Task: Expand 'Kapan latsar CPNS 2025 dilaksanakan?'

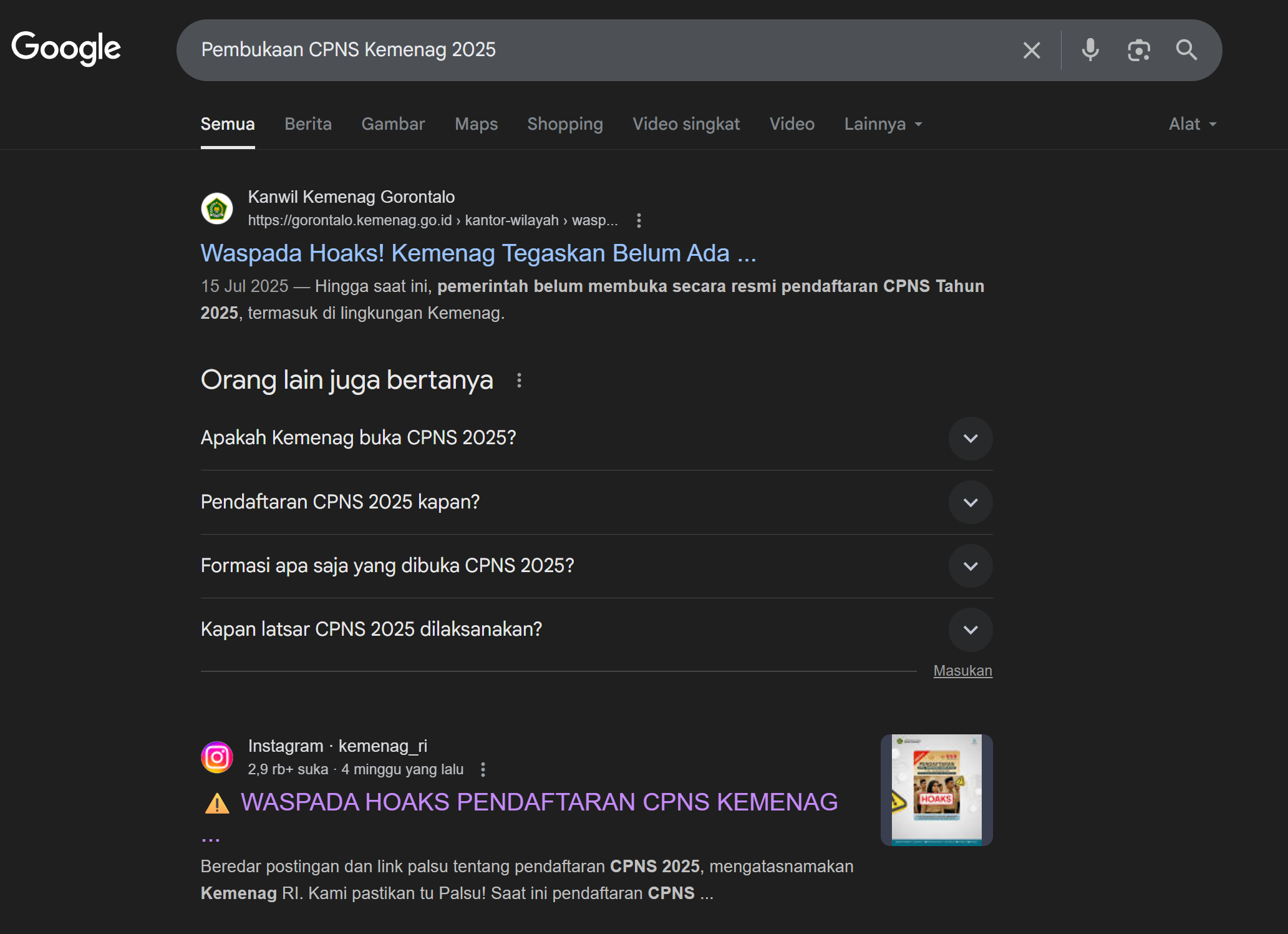Action: (596, 630)
